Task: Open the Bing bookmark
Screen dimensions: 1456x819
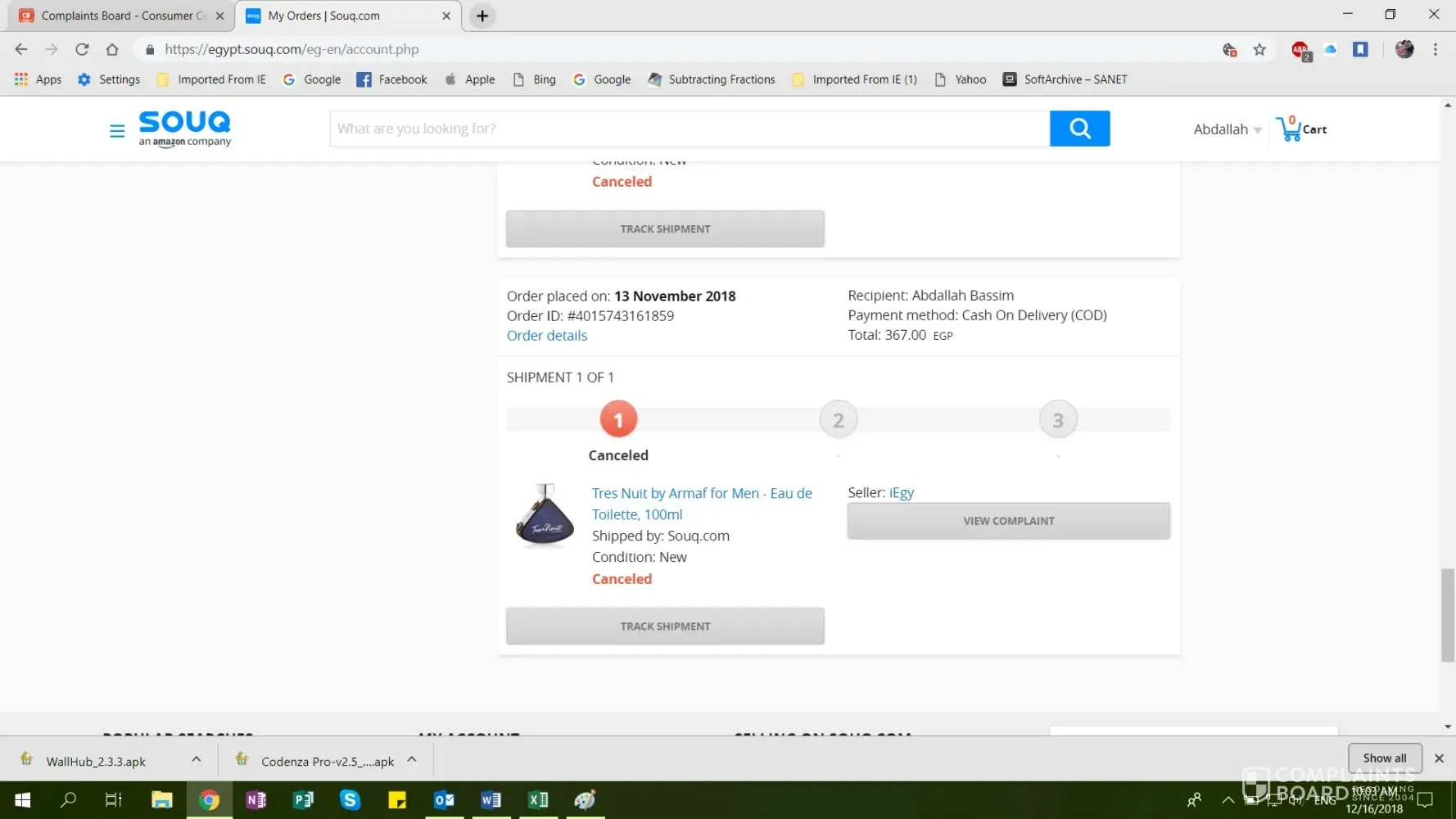Action: coord(534,79)
